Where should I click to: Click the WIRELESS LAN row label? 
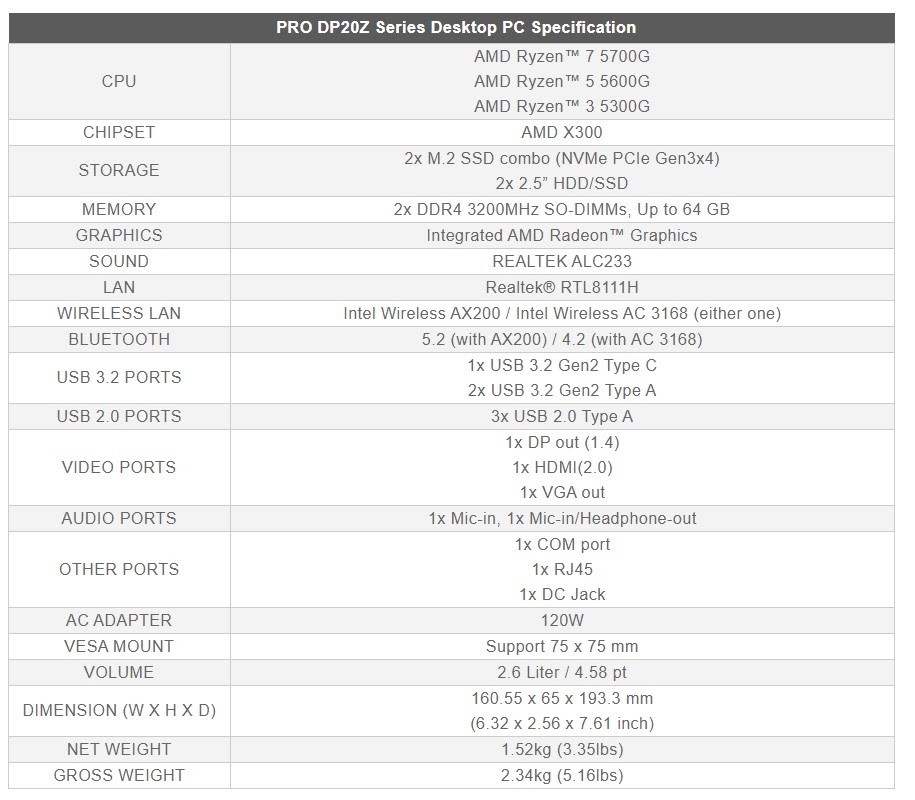click(119, 313)
